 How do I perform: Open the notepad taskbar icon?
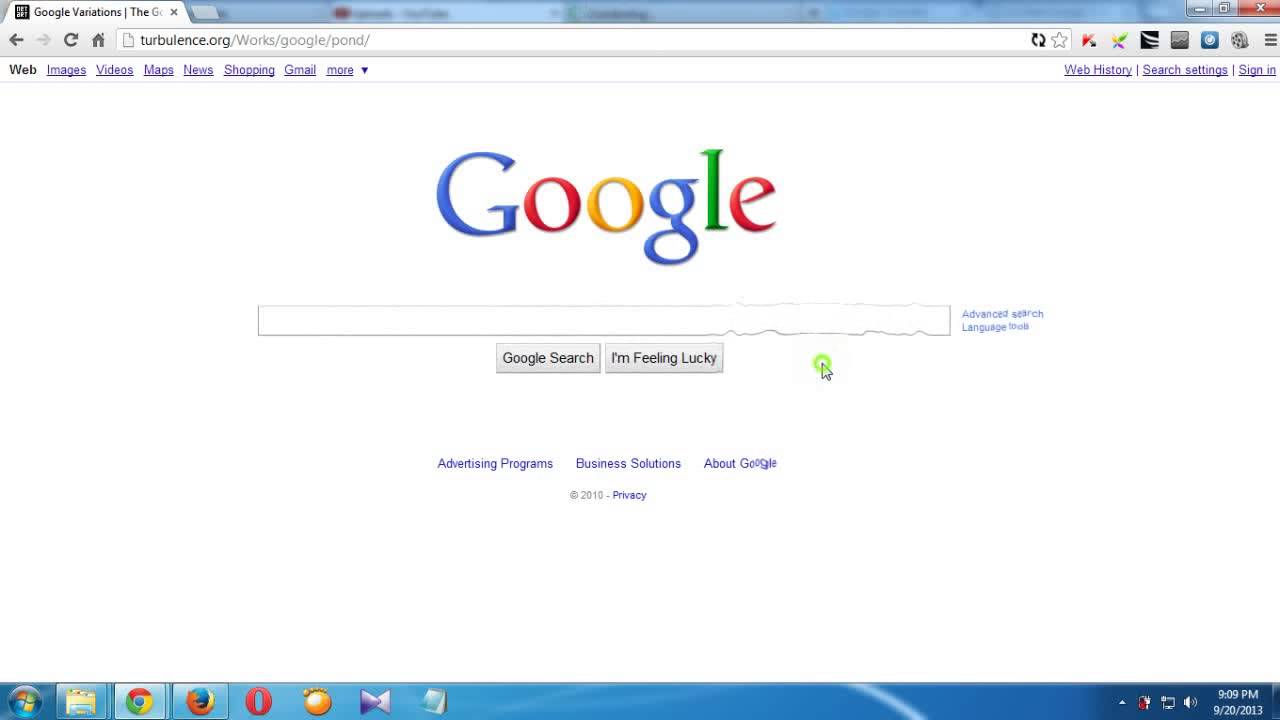pos(434,701)
